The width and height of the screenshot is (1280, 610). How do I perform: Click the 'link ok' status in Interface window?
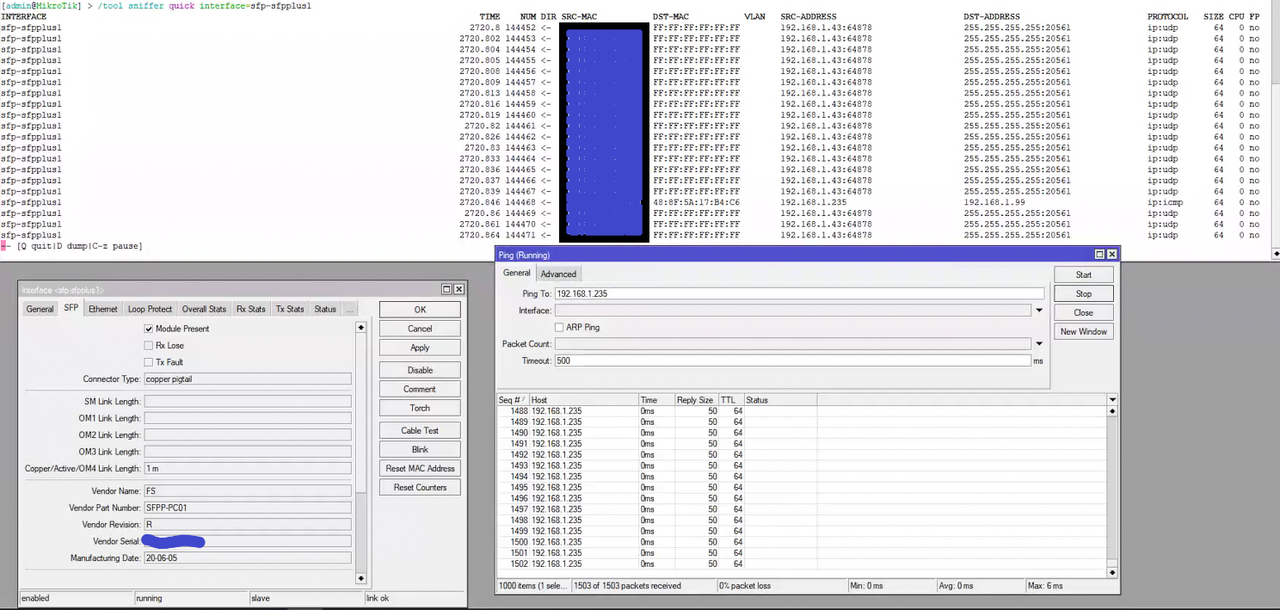378,598
